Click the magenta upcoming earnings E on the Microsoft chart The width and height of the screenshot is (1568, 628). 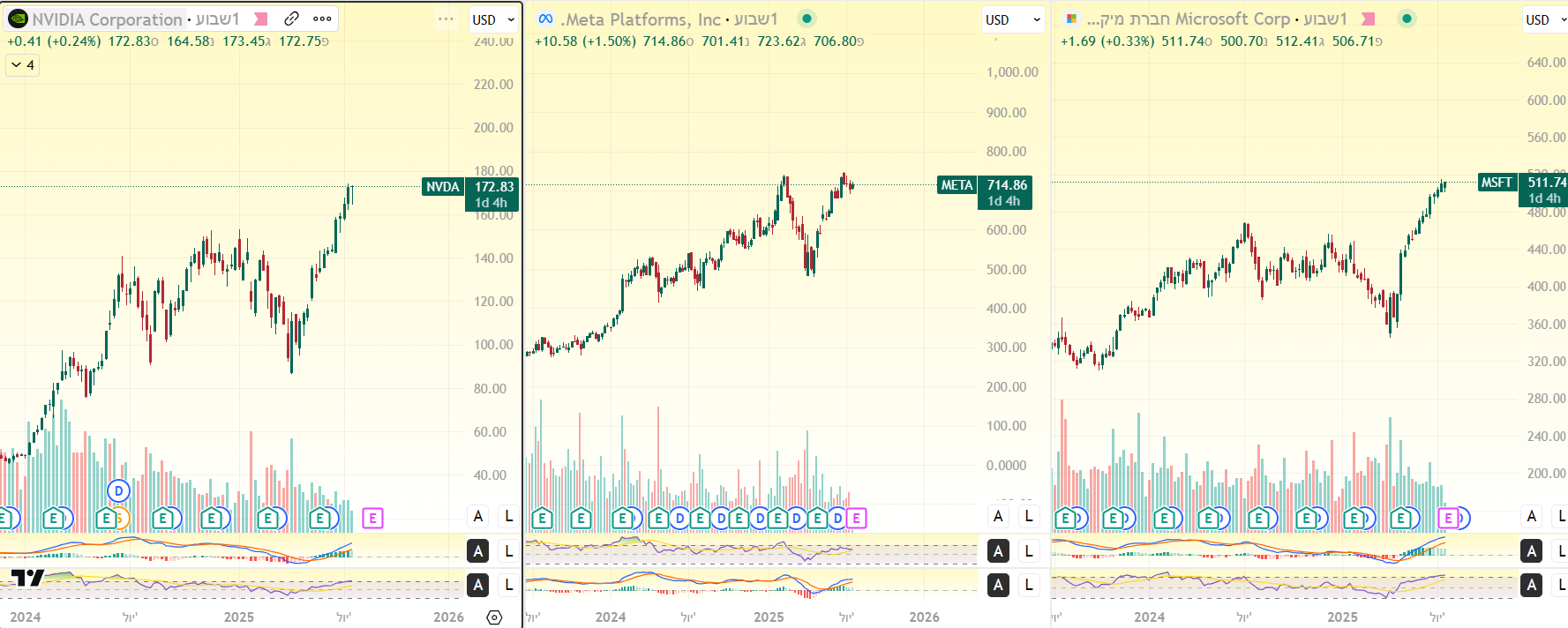(1448, 518)
